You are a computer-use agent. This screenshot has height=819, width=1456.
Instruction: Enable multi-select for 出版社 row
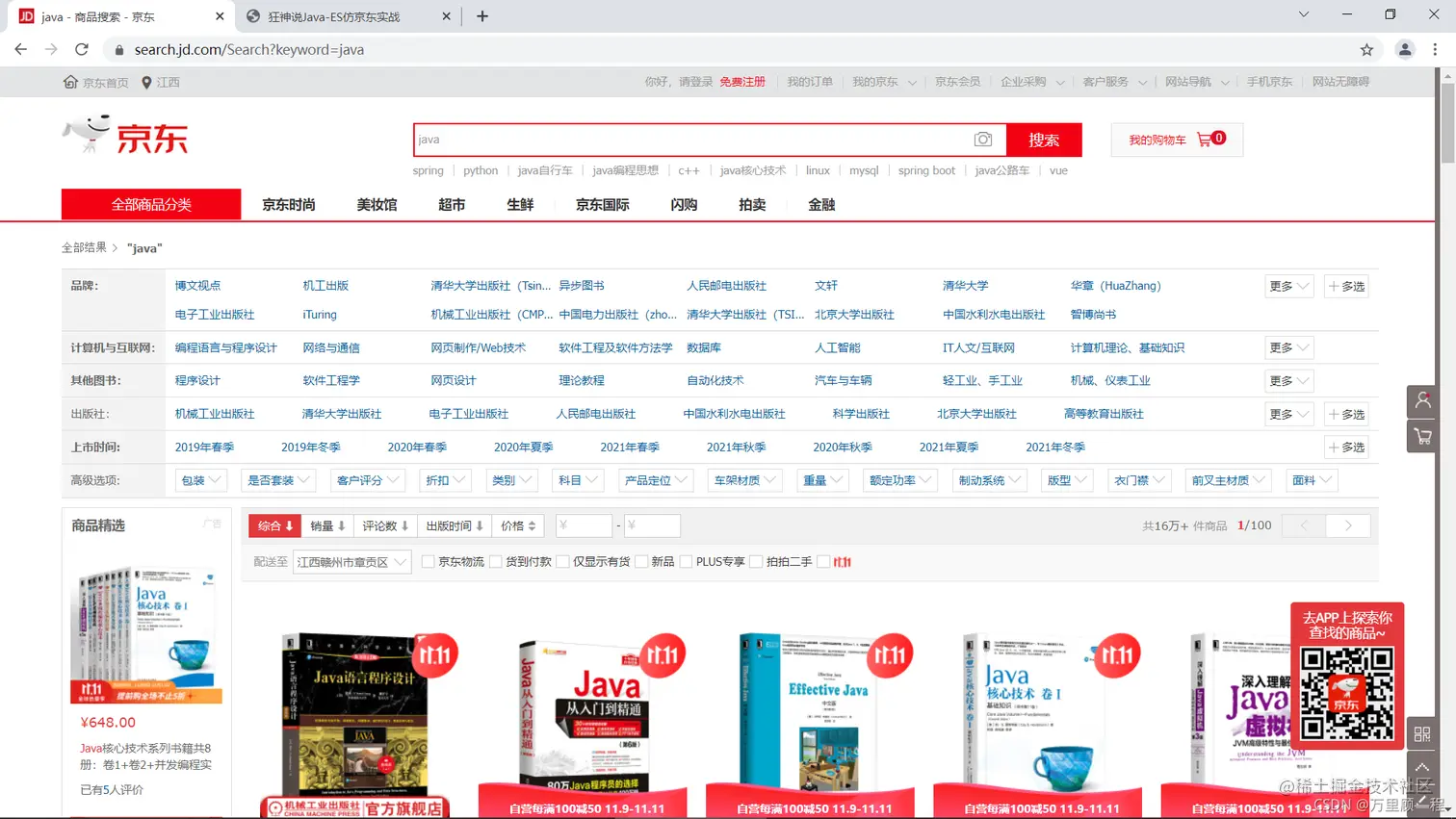(1346, 414)
